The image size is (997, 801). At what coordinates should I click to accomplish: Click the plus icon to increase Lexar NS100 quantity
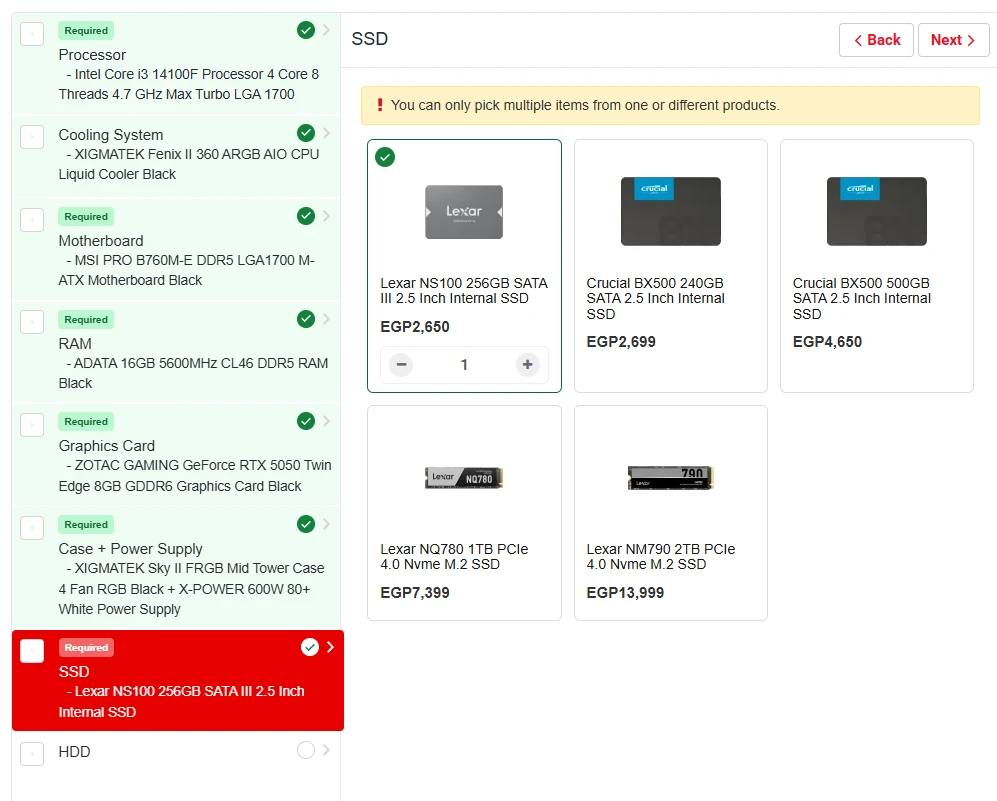527,365
